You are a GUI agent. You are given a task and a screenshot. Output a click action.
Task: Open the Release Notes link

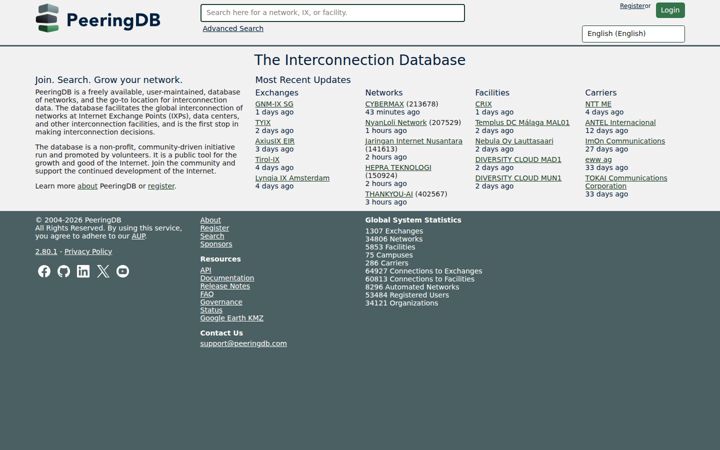pyautogui.click(x=225, y=286)
